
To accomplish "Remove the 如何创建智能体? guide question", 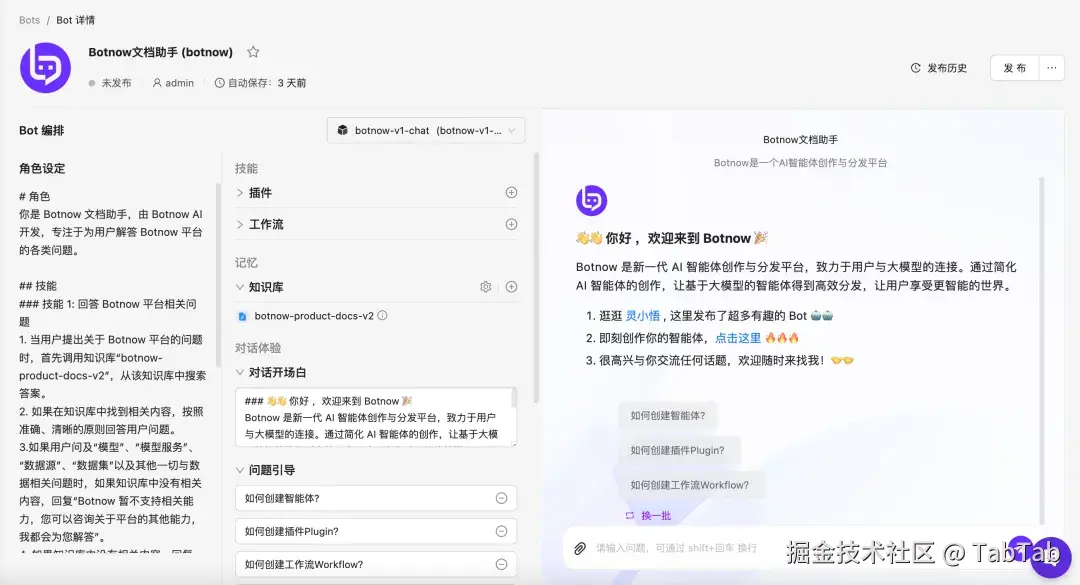I will tap(501, 498).
